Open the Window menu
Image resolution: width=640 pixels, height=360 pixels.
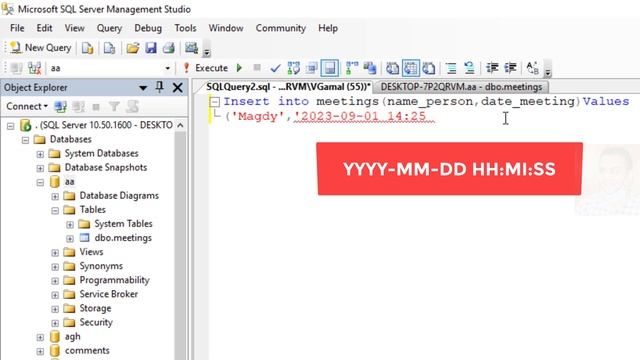click(226, 28)
